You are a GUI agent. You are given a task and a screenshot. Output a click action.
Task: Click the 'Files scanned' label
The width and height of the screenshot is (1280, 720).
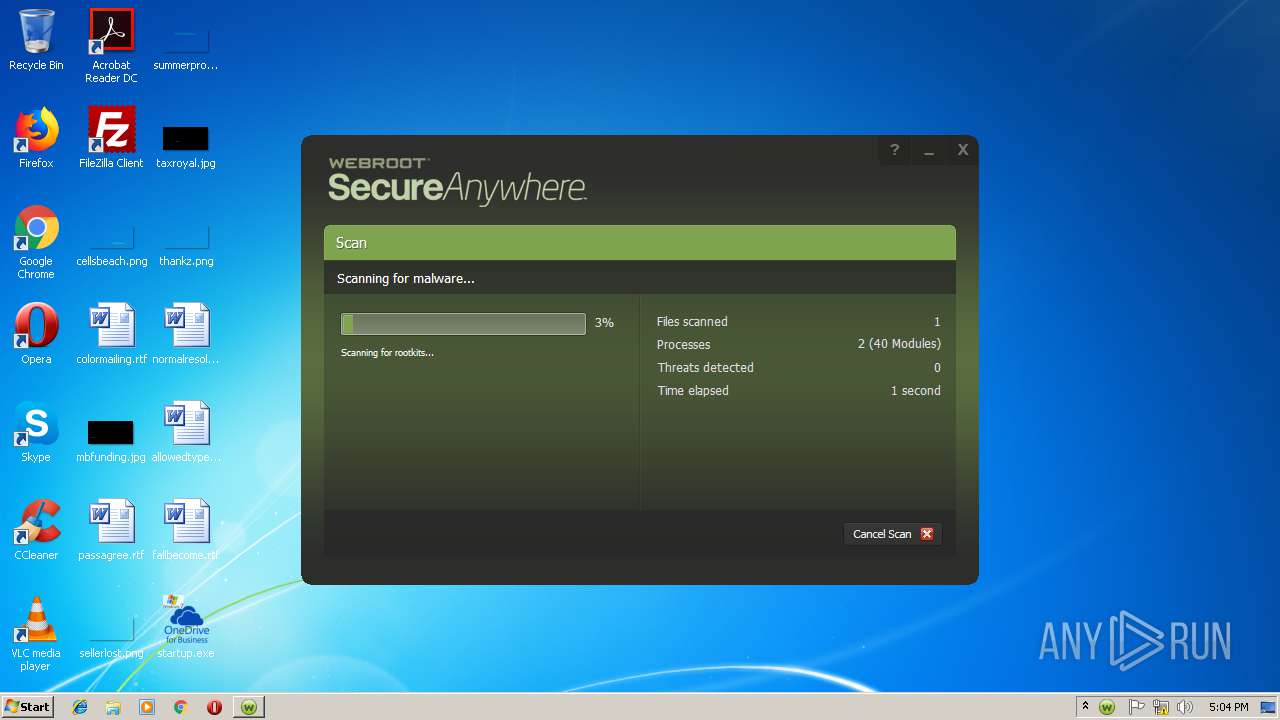click(692, 322)
